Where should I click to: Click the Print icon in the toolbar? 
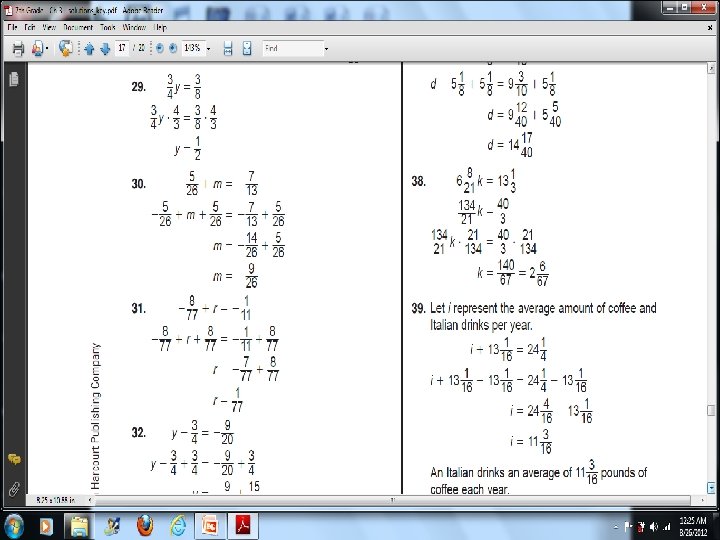click(18, 48)
